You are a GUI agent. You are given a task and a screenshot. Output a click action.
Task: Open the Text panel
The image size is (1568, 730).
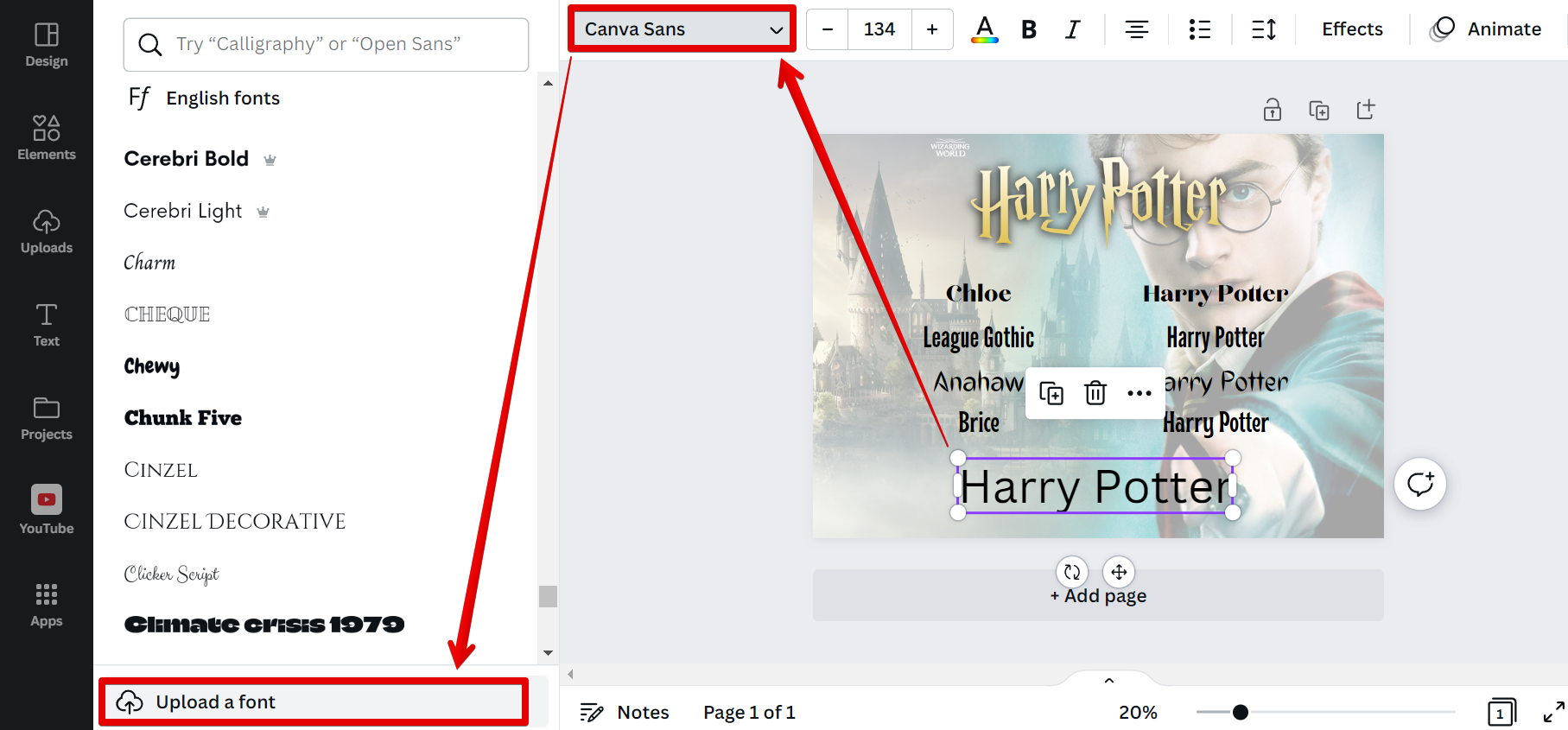(x=47, y=325)
